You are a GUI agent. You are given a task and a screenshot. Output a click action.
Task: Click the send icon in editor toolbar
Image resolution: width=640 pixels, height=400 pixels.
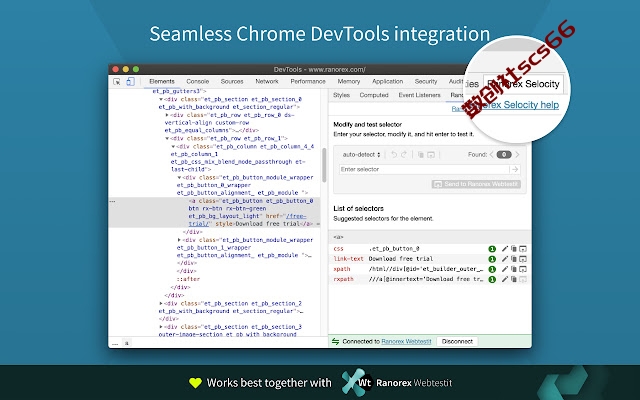[x=431, y=155]
